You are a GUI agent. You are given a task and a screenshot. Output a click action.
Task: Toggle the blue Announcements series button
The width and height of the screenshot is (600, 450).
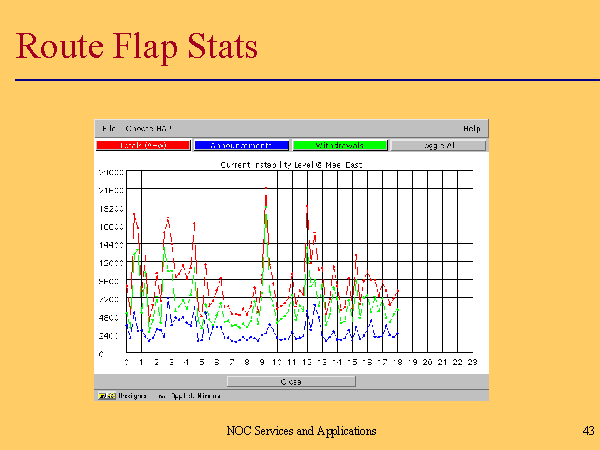point(241,146)
